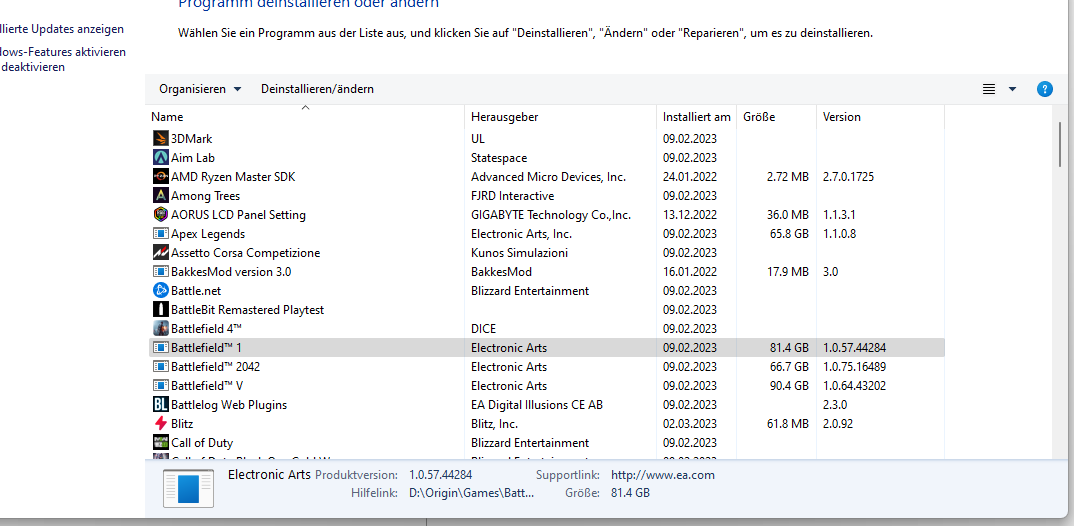This screenshot has height=526, width=1074.
Task: Click the Assetto Corsa Competizione icon
Action: tap(160, 253)
